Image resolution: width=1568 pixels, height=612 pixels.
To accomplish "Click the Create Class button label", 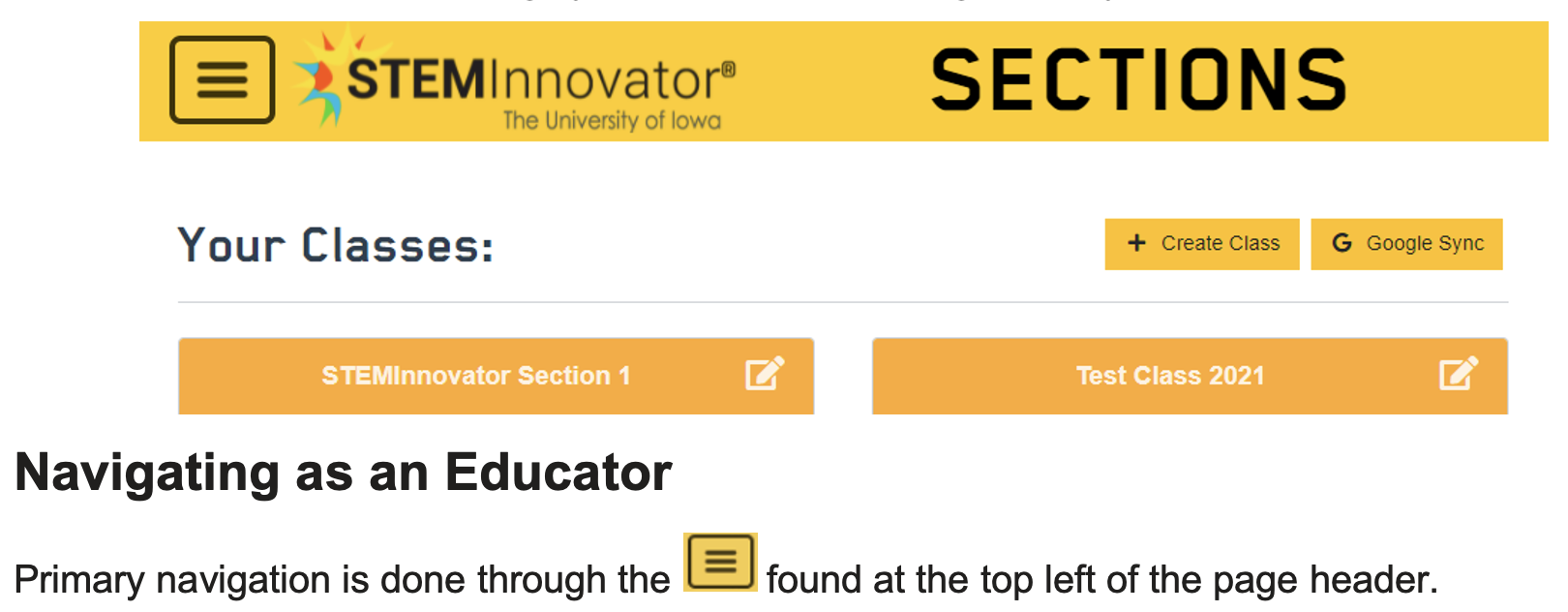I will click(x=1220, y=243).
